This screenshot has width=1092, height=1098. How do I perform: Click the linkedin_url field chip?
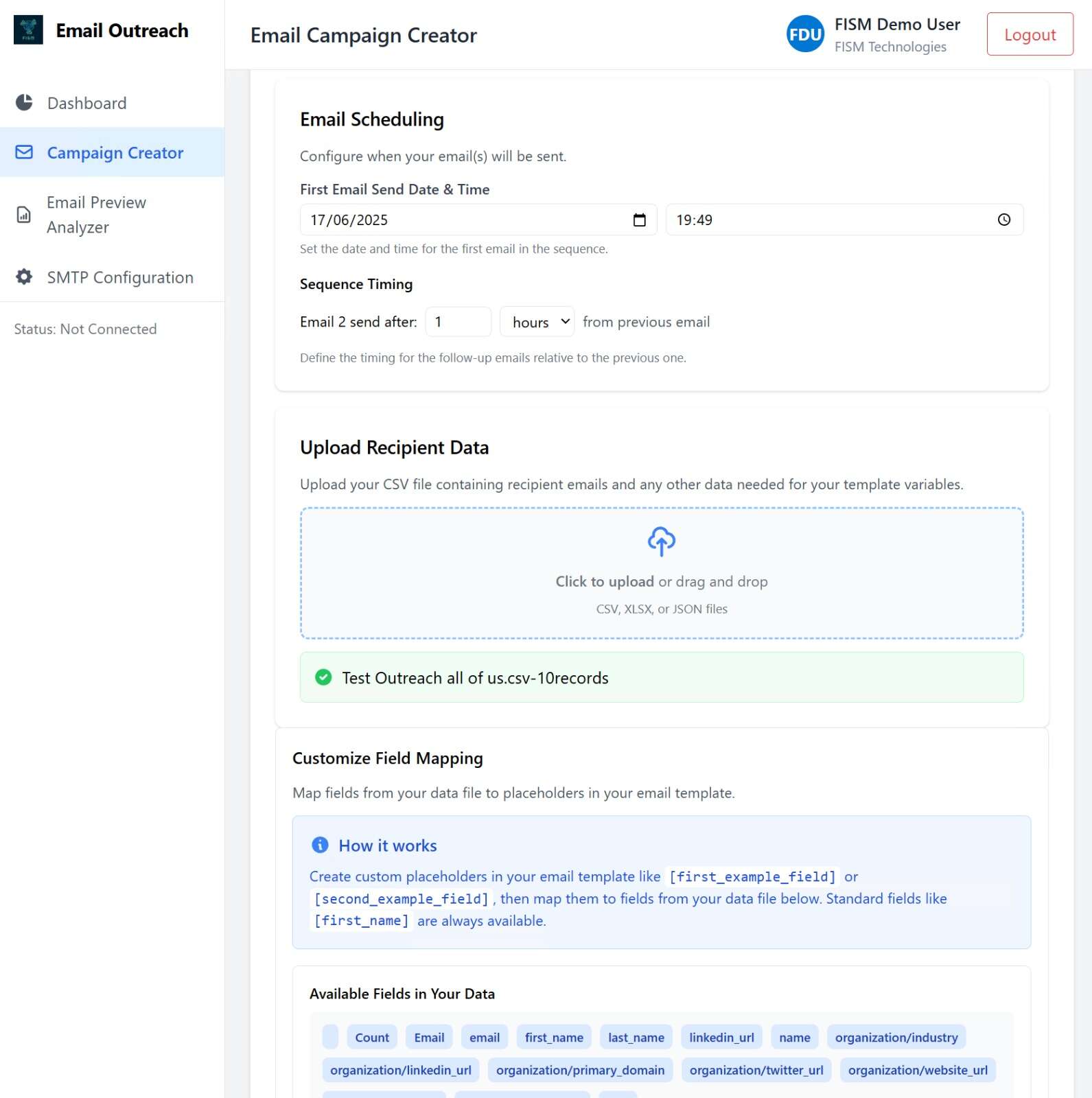[x=721, y=1038]
